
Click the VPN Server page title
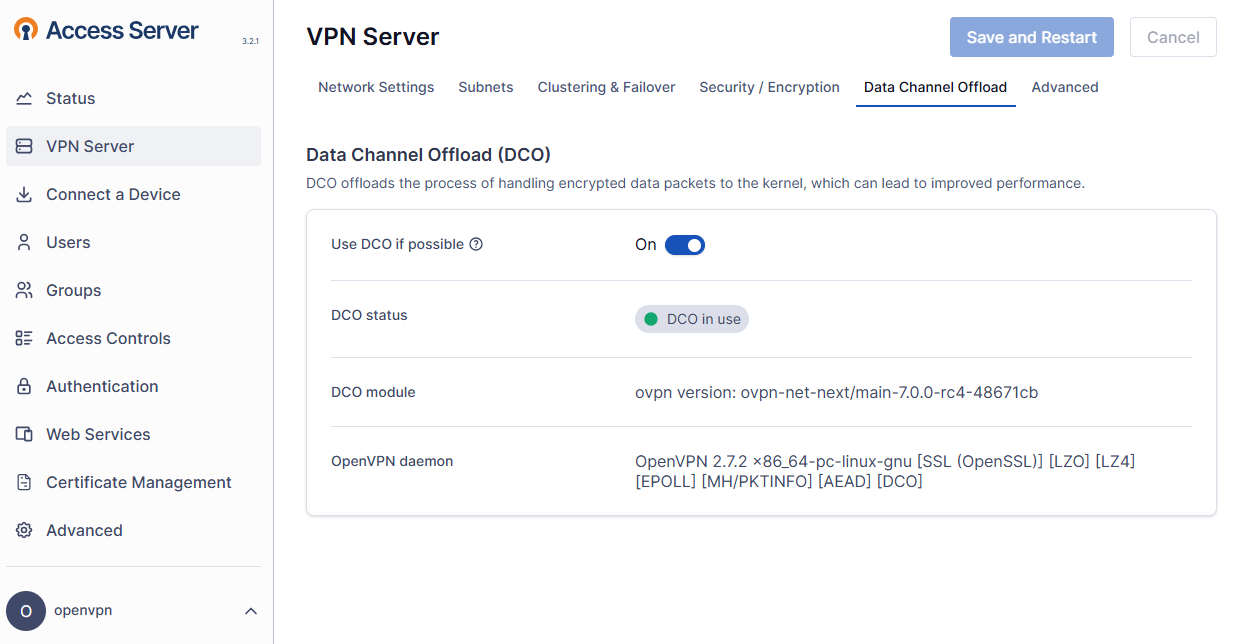(x=373, y=37)
